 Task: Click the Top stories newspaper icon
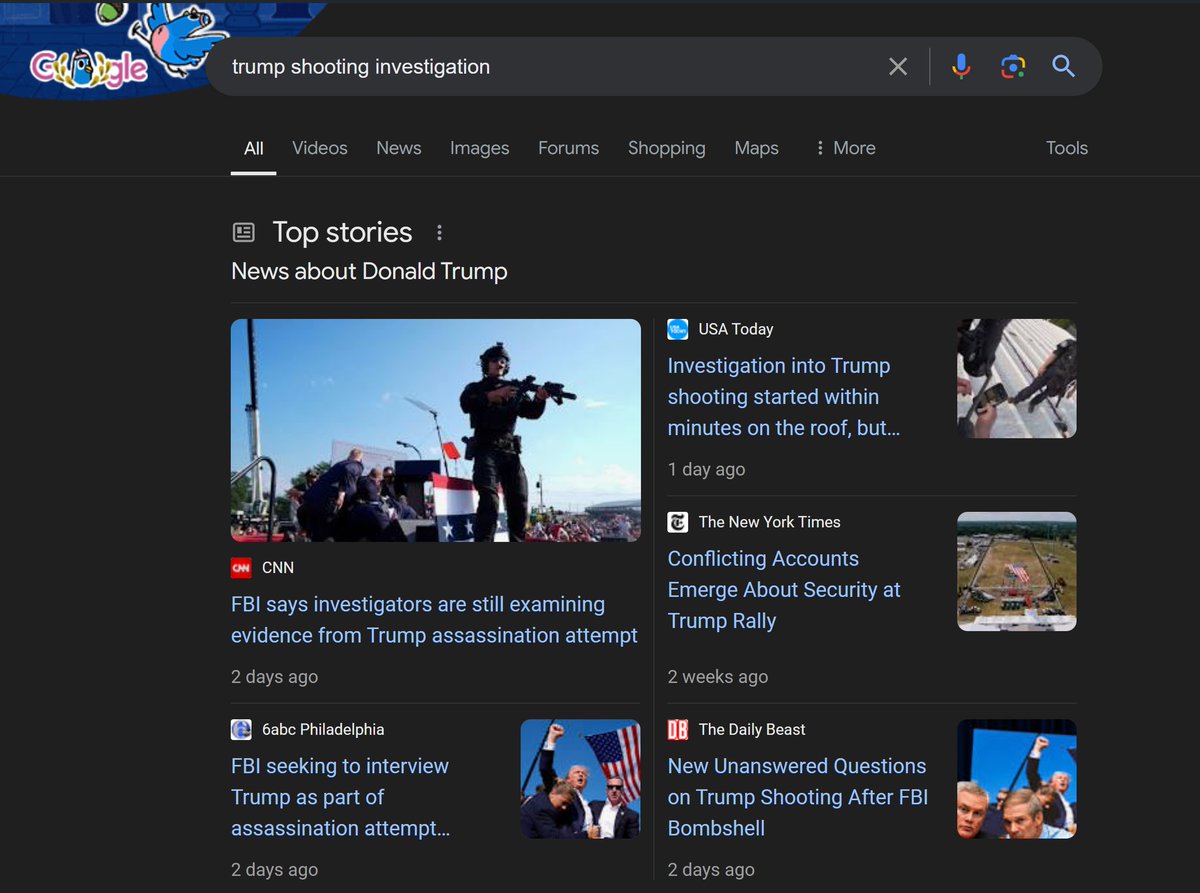(243, 233)
